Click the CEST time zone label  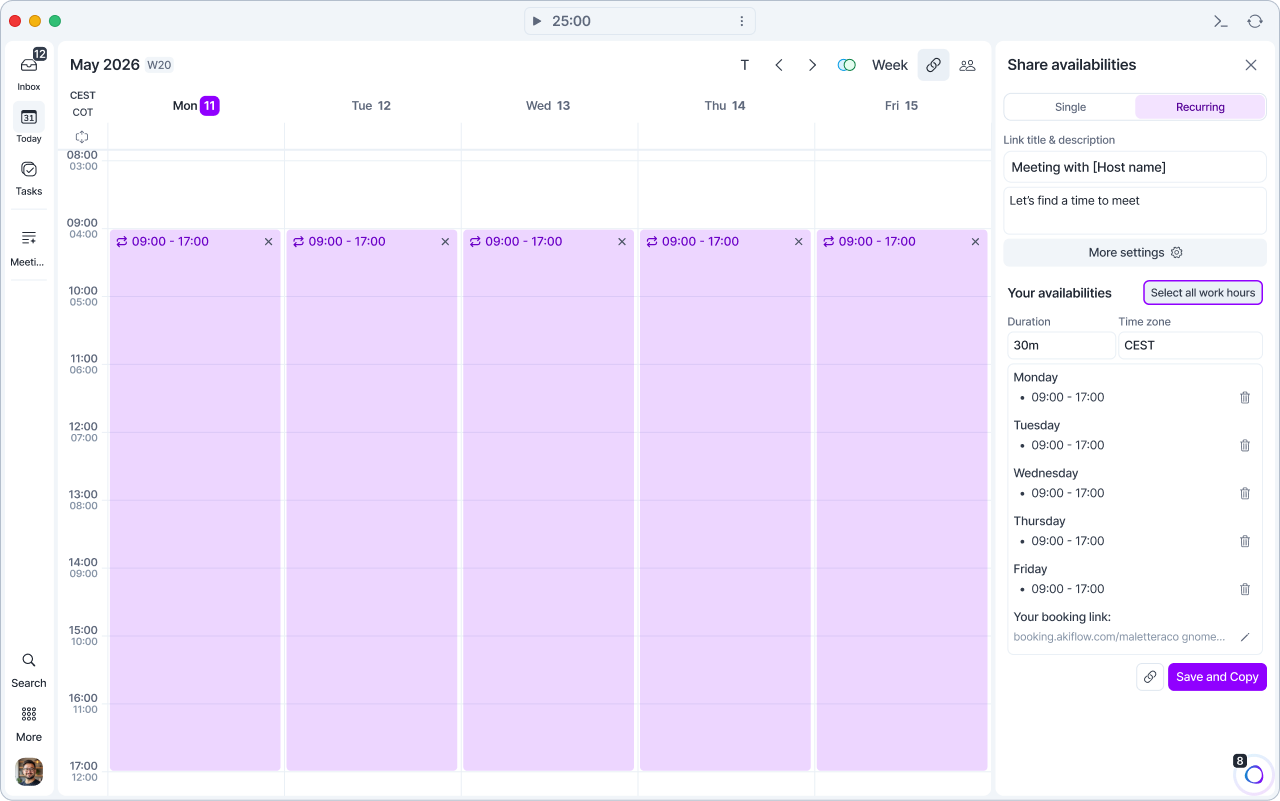tap(83, 96)
